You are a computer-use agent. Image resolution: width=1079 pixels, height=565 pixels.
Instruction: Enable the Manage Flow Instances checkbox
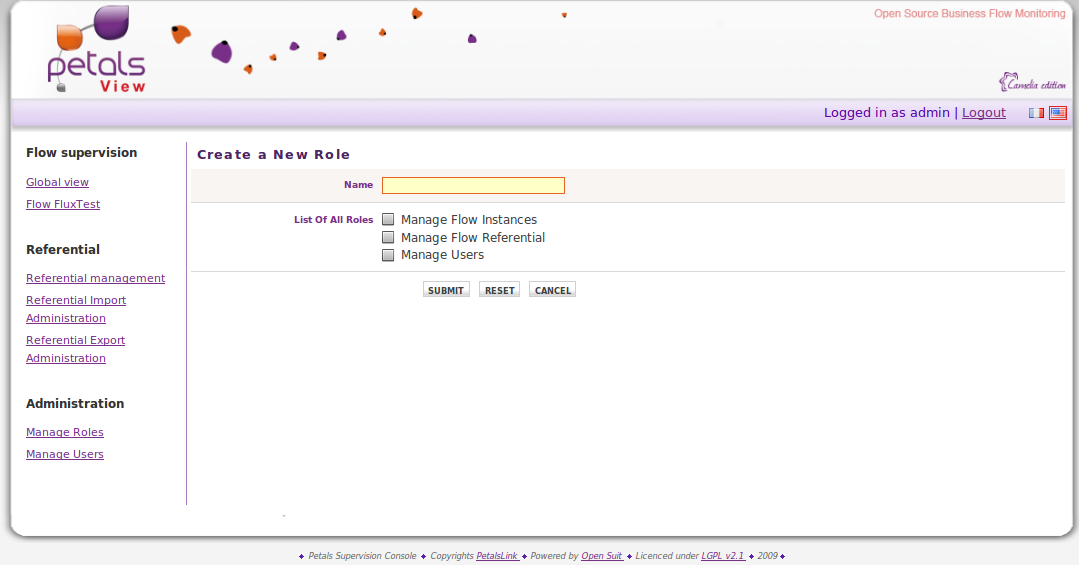(x=388, y=220)
